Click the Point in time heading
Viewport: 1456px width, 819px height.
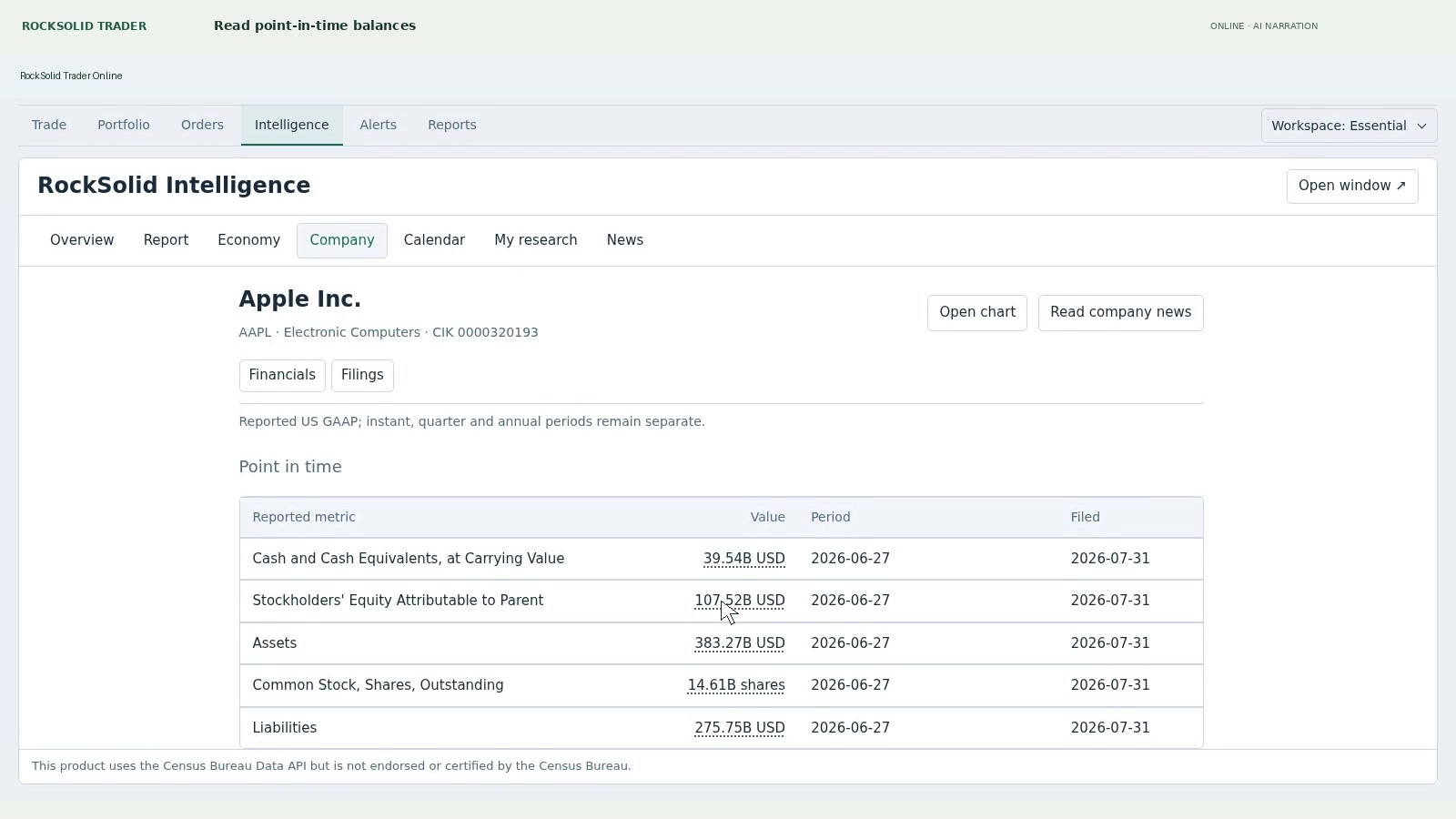289,467
